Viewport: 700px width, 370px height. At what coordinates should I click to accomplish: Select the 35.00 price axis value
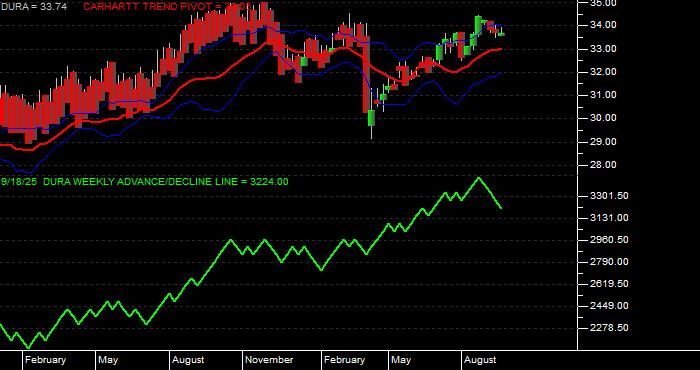coord(604,3)
